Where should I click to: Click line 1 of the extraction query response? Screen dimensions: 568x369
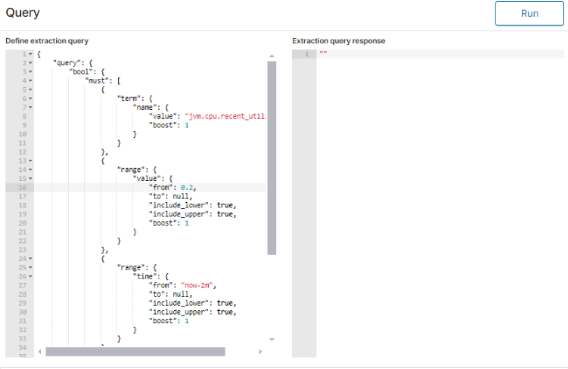tap(440, 54)
